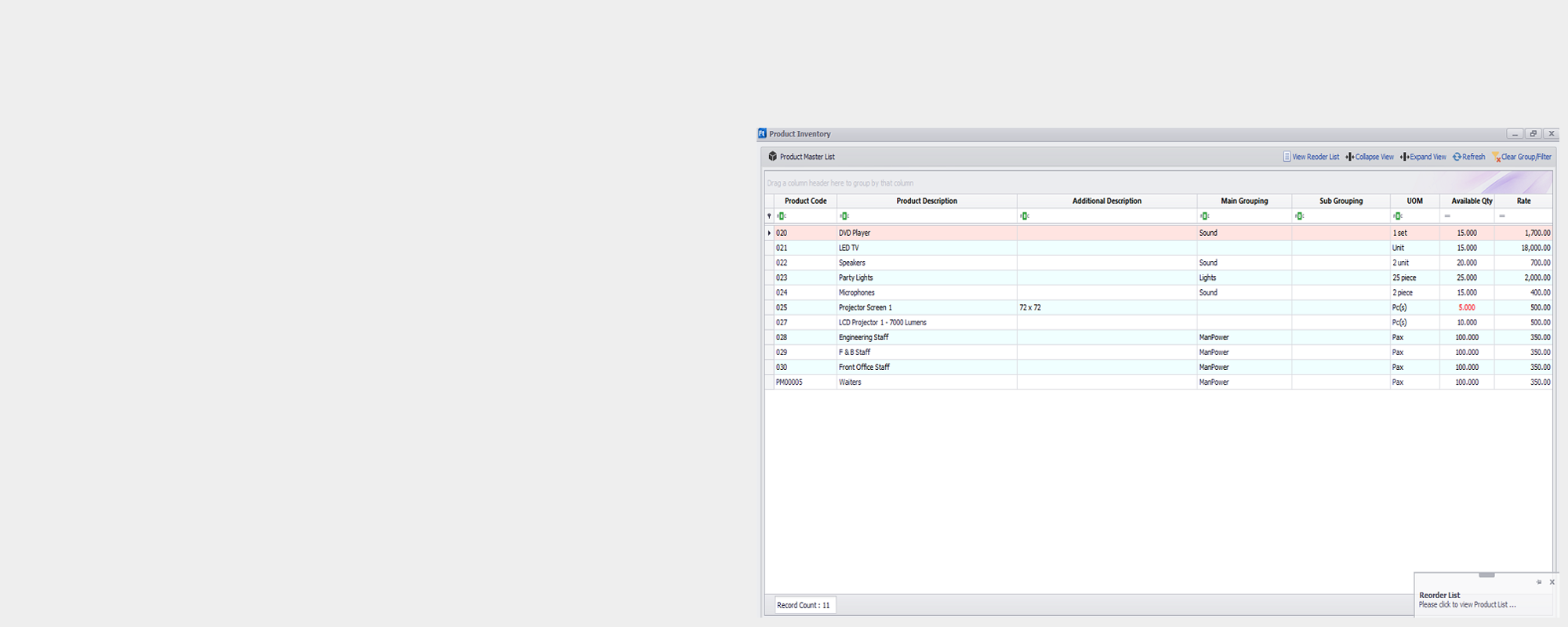
Task: Close the Reorder List notification popup
Action: 1552,582
